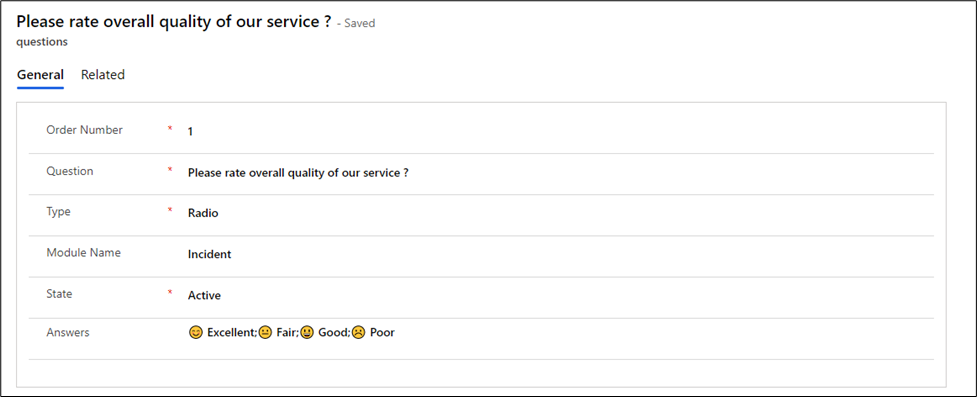Click the questions entity subtitle
The height and width of the screenshot is (397, 977).
pos(42,42)
